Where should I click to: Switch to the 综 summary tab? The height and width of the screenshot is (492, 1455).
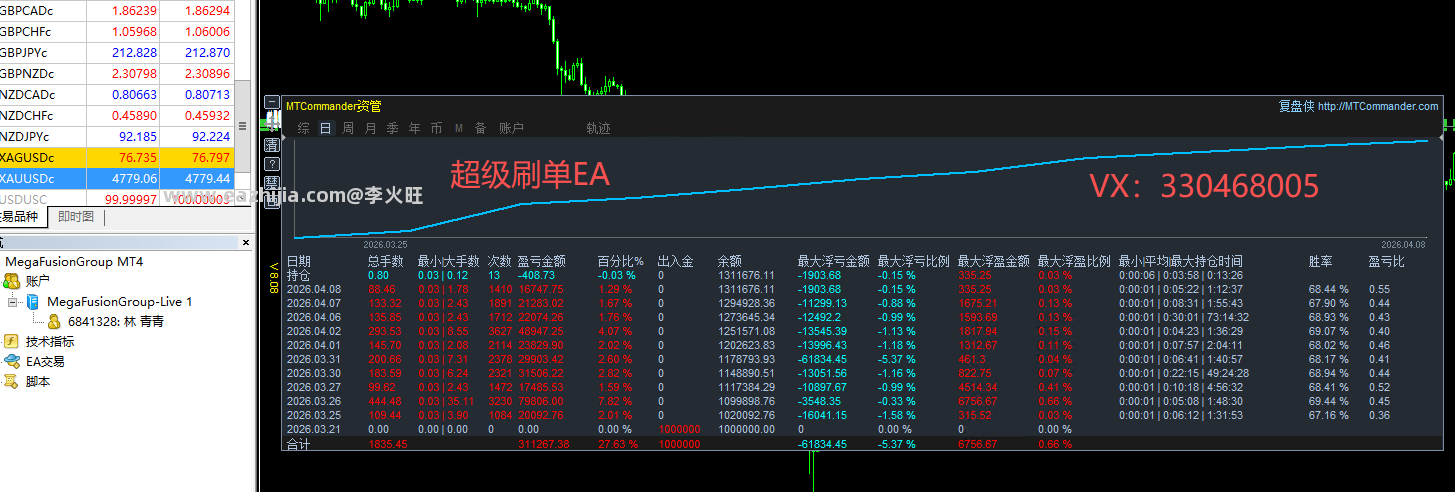click(x=302, y=128)
